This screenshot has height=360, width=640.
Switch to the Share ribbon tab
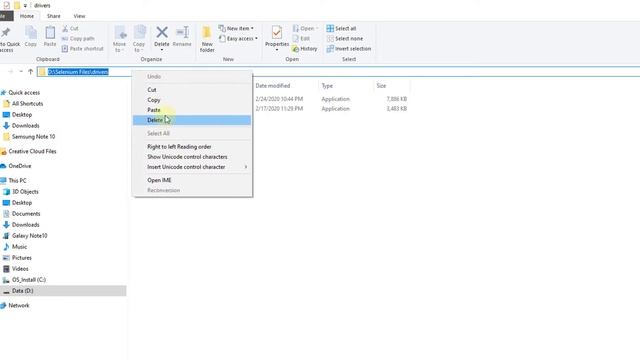[53, 16]
